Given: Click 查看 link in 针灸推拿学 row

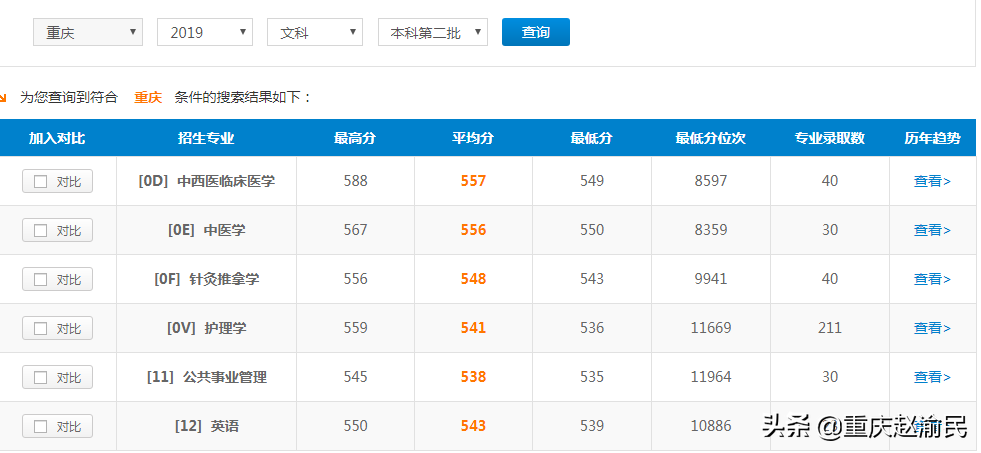Looking at the screenshot, I should pyautogui.click(x=932, y=280).
